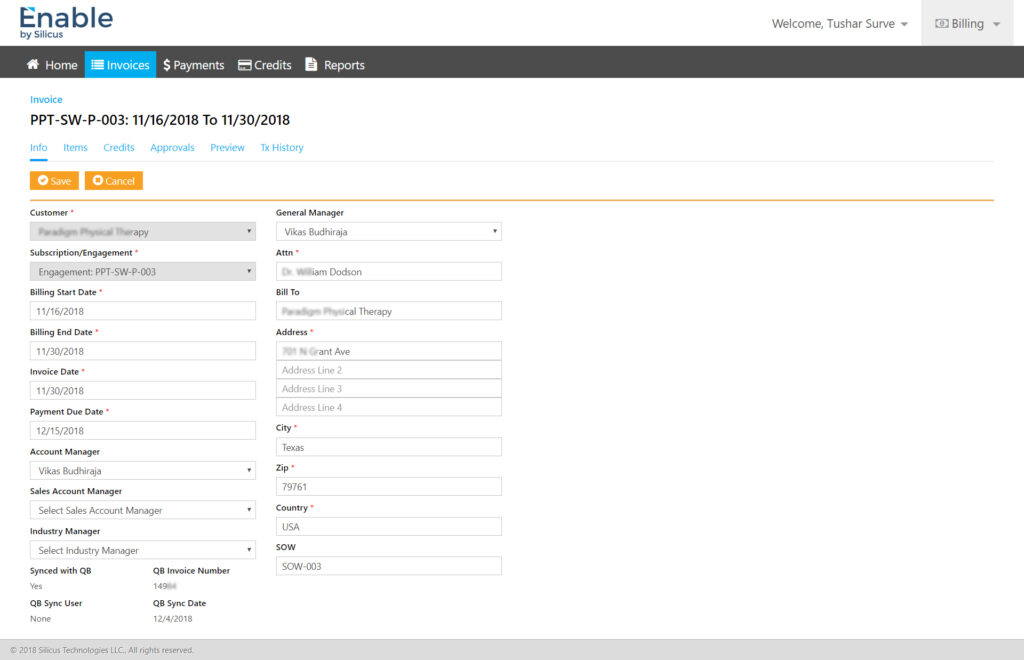Go to Payments section
The height and width of the screenshot is (660, 1024).
(x=193, y=65)
